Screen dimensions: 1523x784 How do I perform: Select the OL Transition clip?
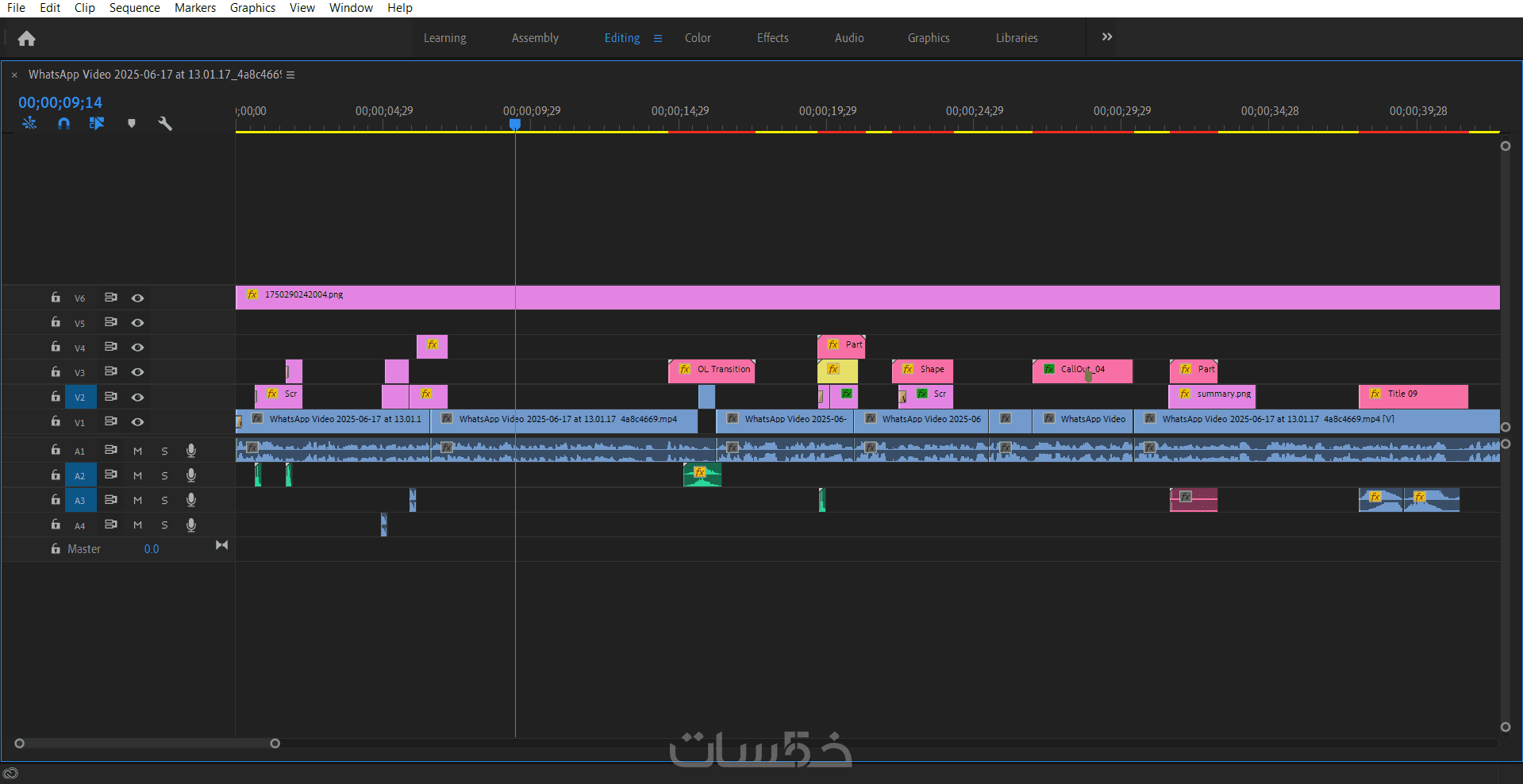pyautogui.click(x=712, y=371)
